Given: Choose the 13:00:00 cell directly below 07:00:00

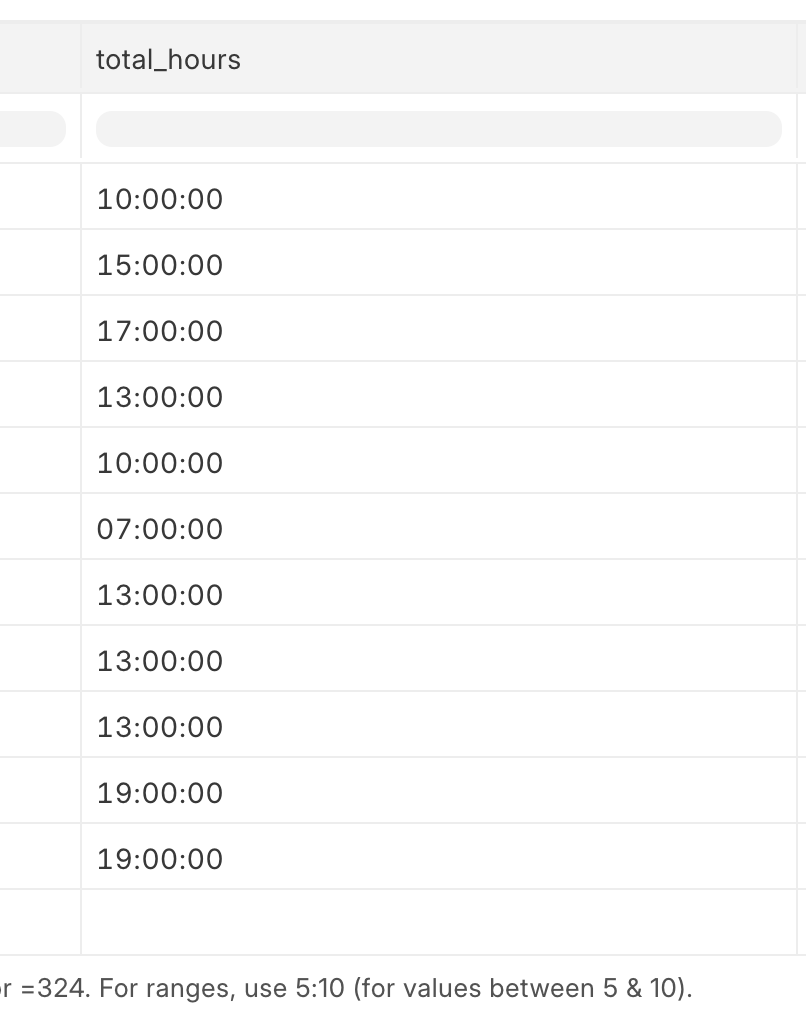Looking at the screenshot, I should tap(439, 593).
